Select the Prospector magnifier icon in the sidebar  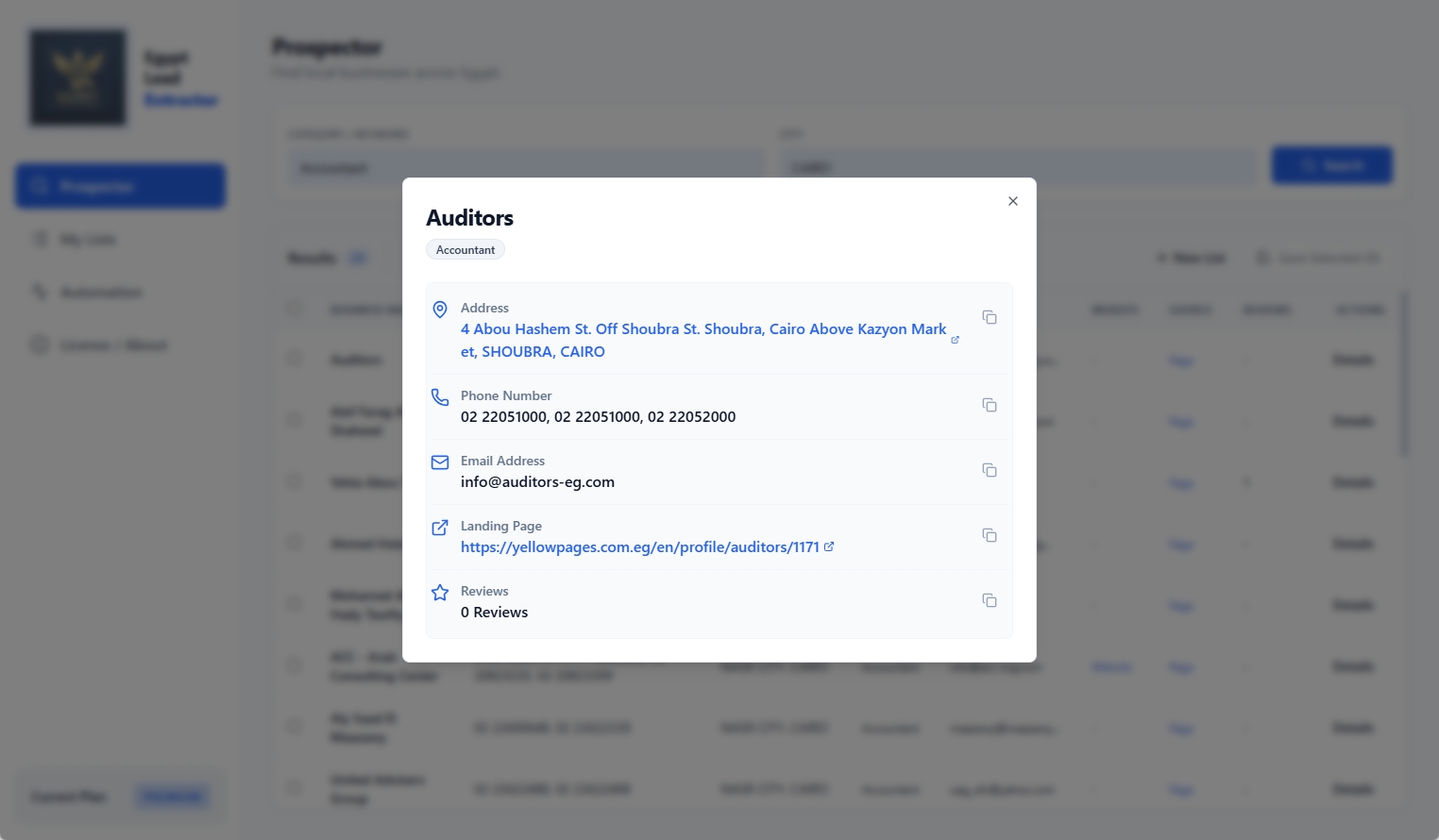tap(39, 186)
